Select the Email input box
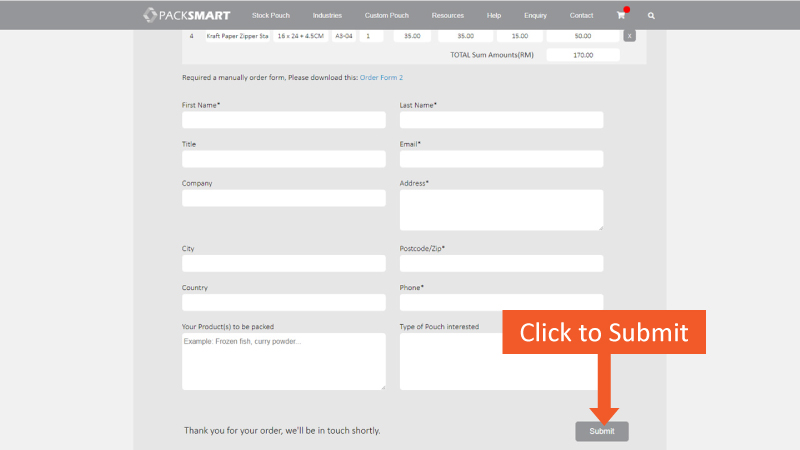The image size is (800, 450). tap(501, 159)
